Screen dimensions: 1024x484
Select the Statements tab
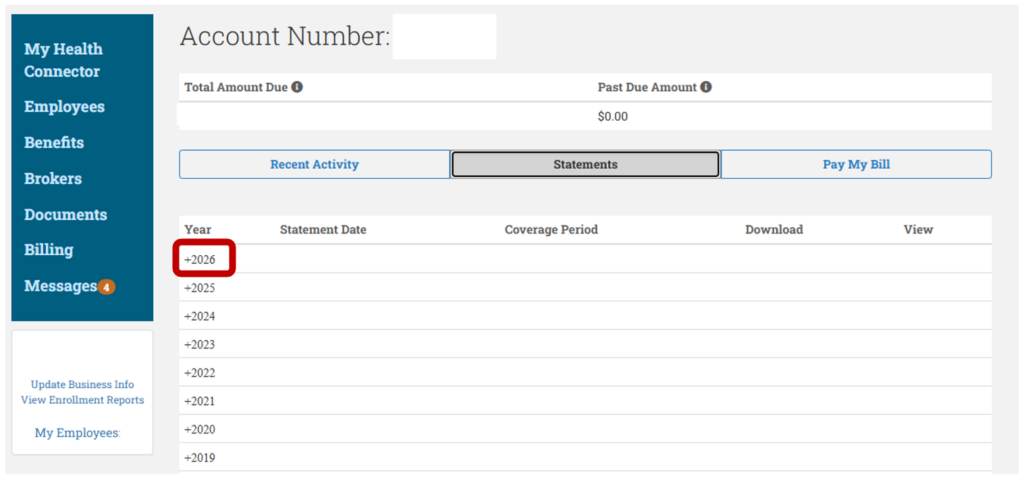click(585, 165)
